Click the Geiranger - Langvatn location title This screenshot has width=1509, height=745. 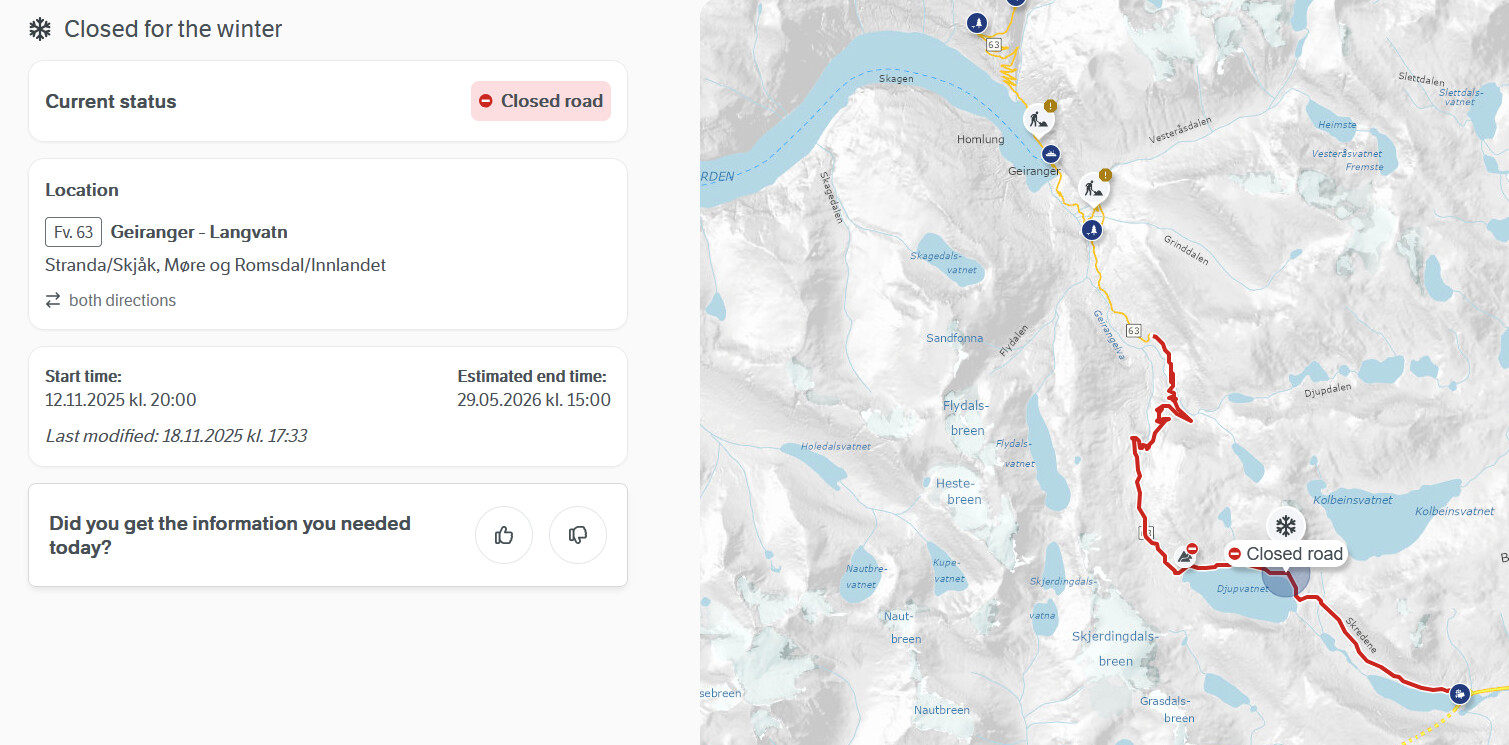pos(199,232)
